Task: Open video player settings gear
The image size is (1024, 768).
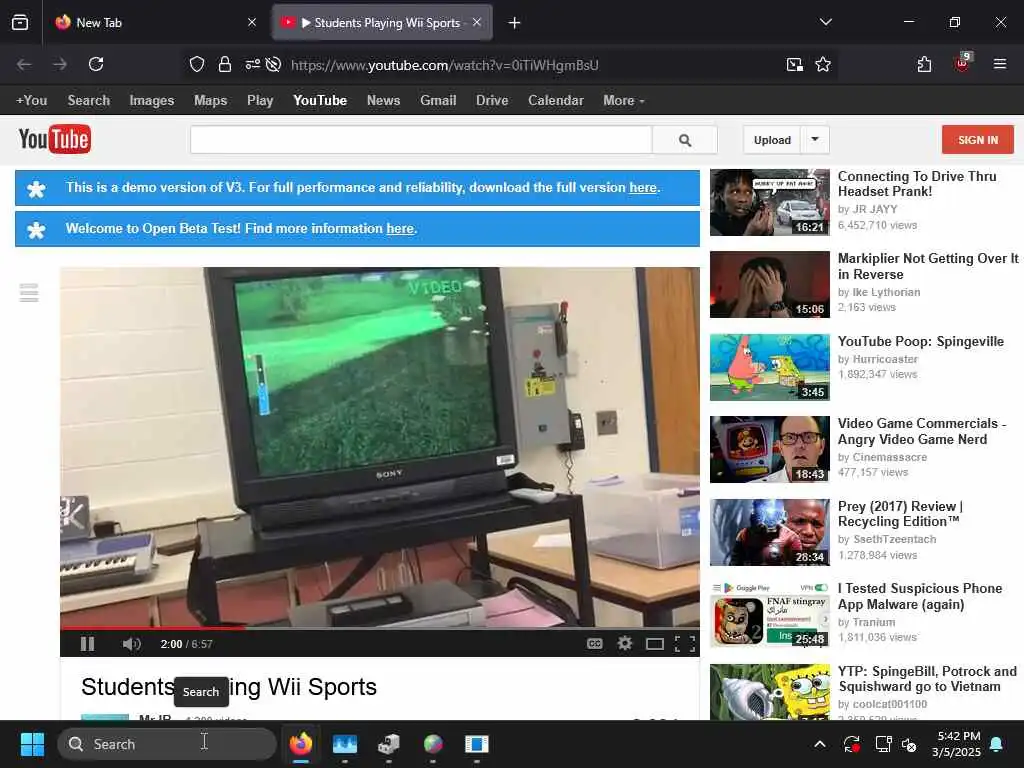Action: 625,644
